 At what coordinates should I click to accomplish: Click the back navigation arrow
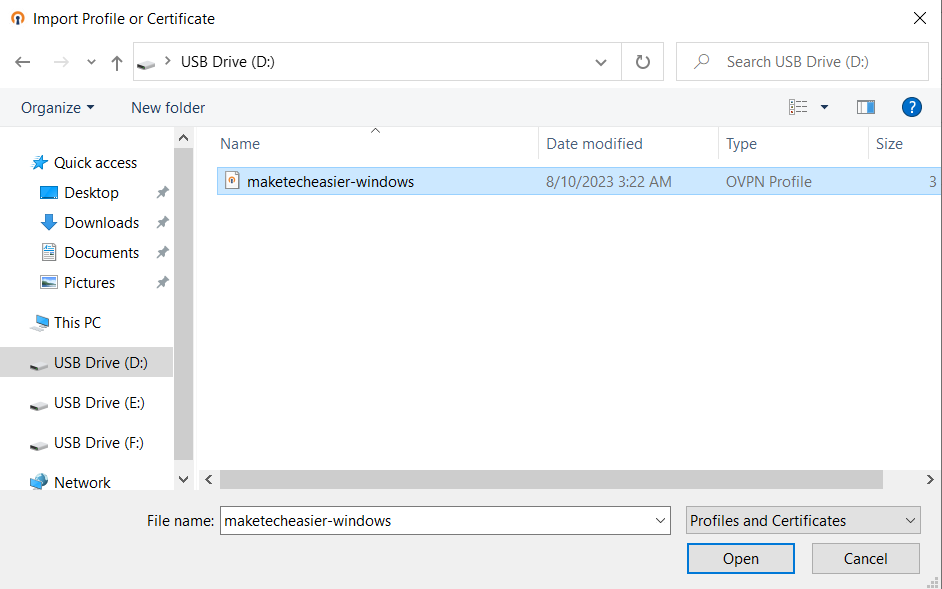(23, 61)
